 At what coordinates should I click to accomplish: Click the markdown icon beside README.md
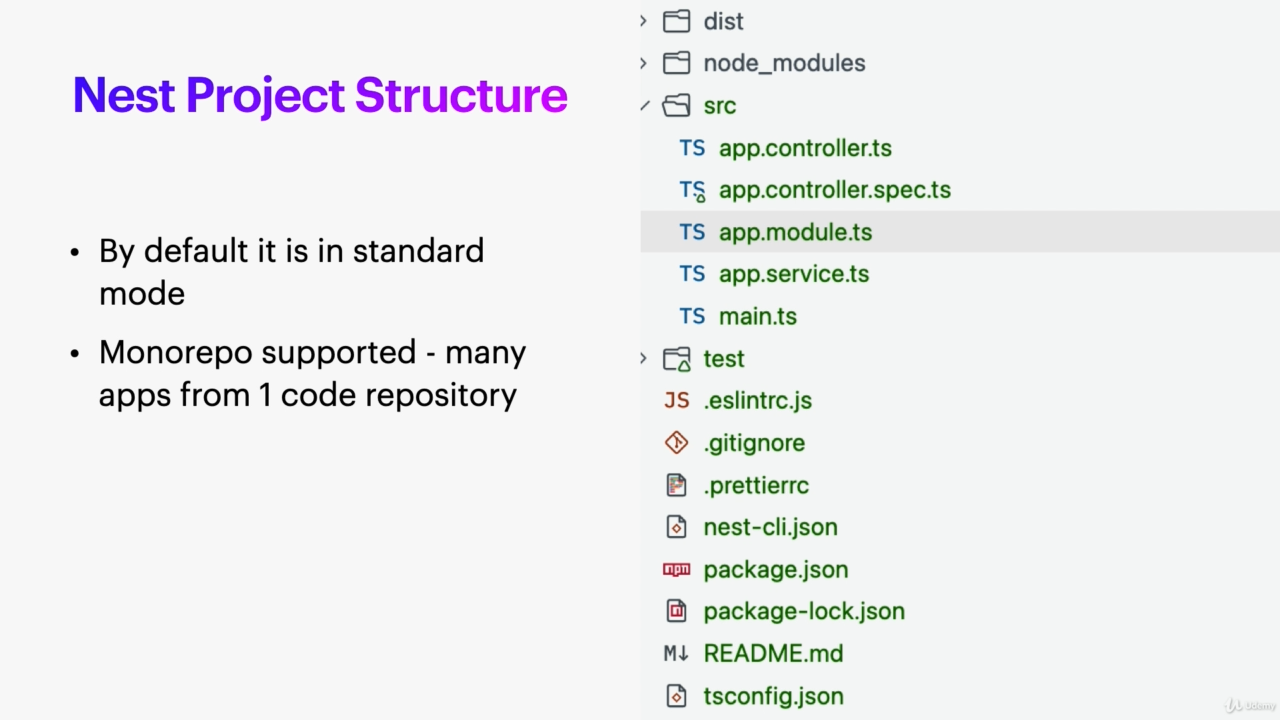tap(676, 653)
